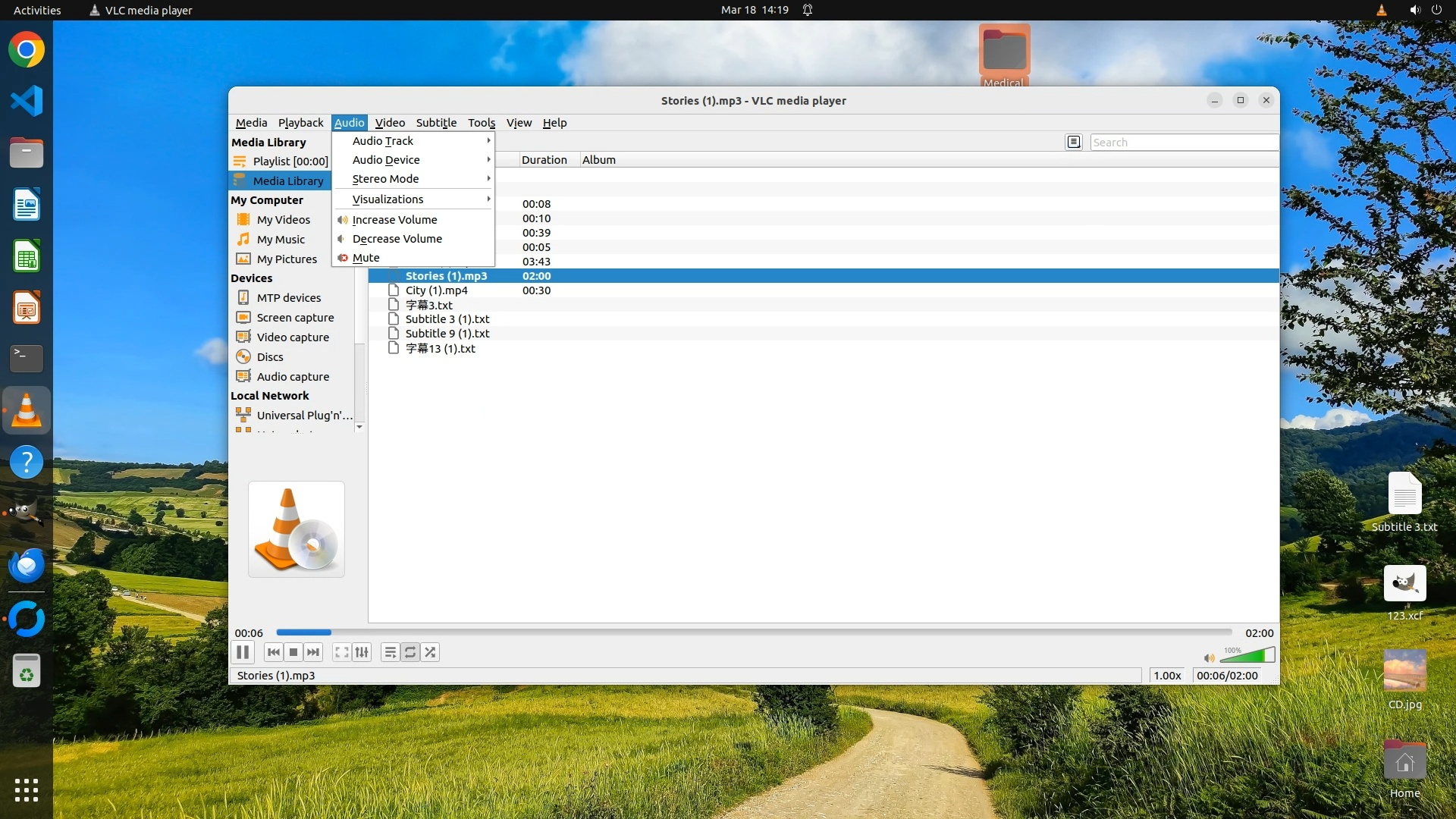Open Thunderbird from the dock
This screenshot has height=819, width=1456.
click(x=27, y=566)
